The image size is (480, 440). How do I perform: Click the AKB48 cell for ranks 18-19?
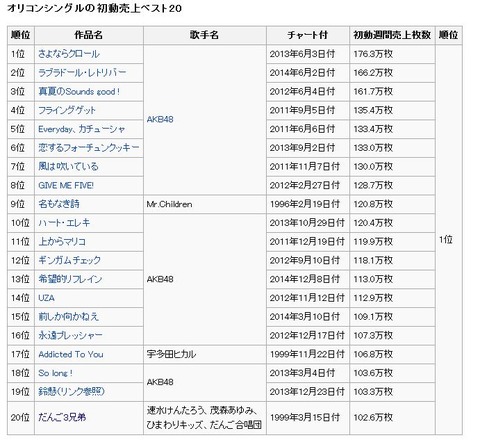(205, 382)
